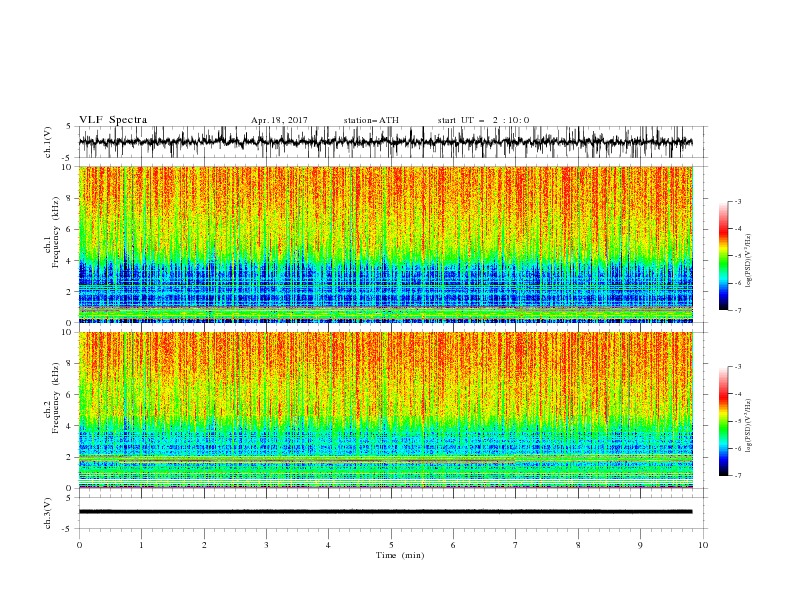Image resolution: width=792 pixels, height=612 pixels.
Task: Click the "3" tick label on the time axis
Action: click(266, 545)
